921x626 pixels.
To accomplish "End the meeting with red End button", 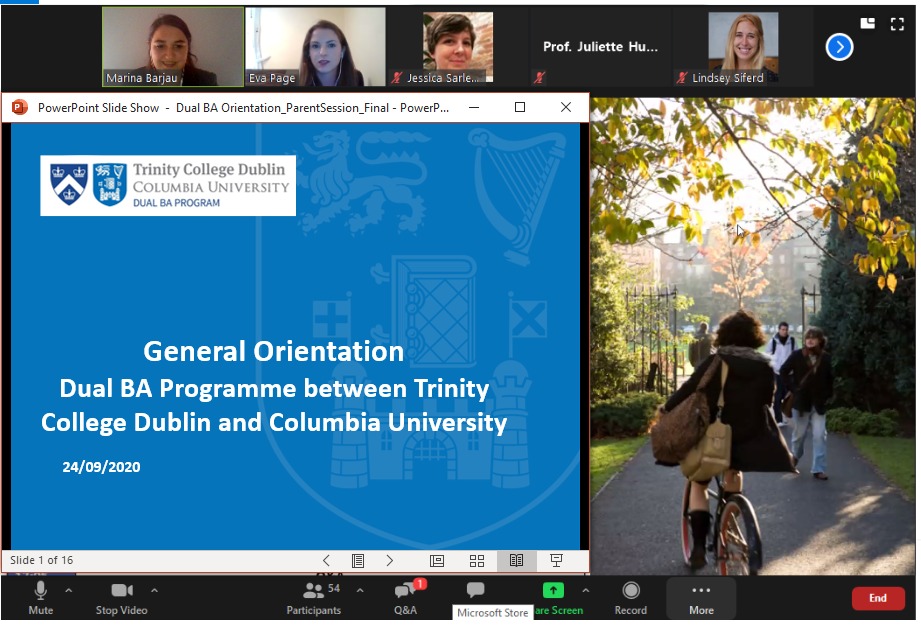I will [878, 598].
